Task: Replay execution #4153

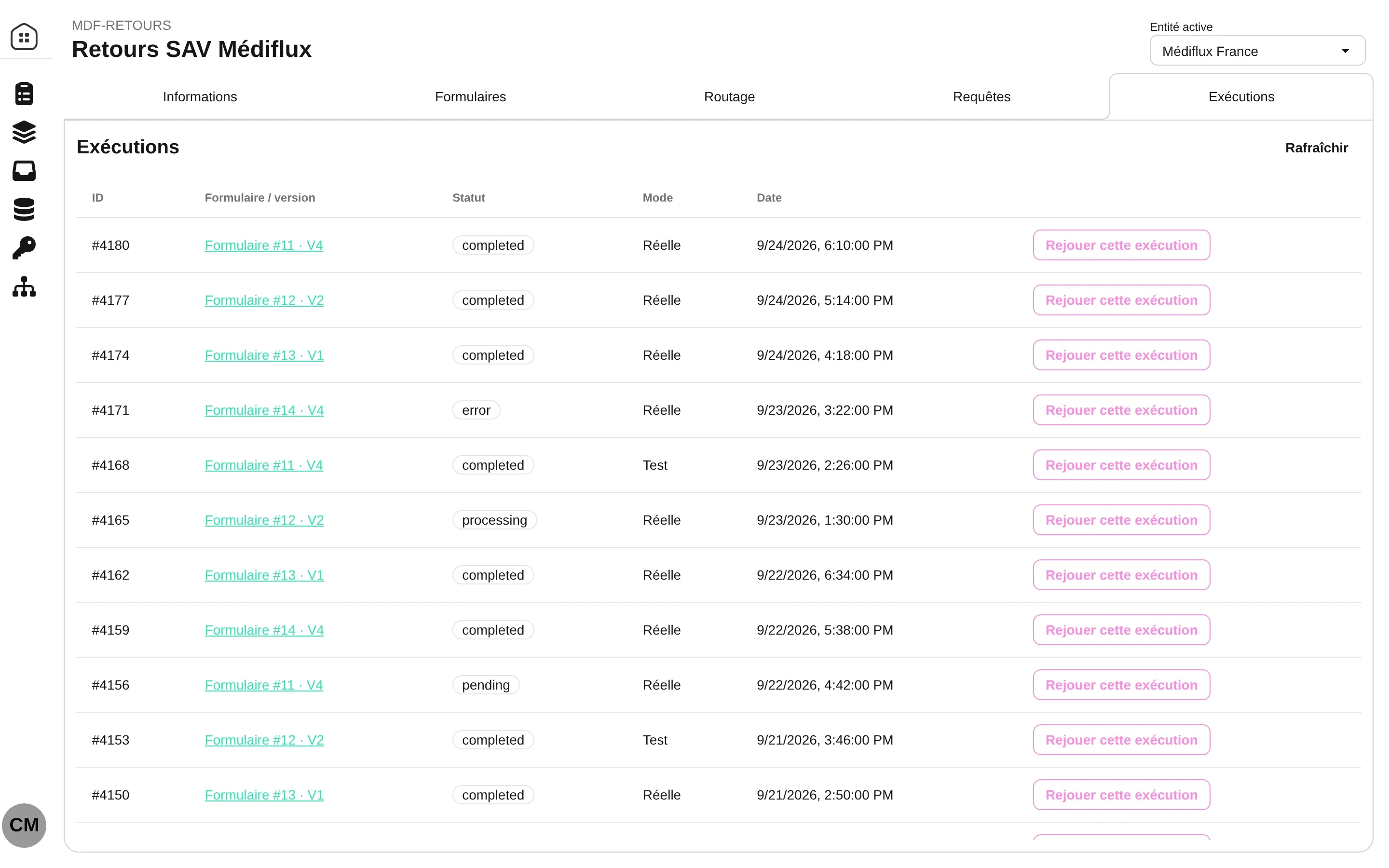Action: click(1121, 740)
